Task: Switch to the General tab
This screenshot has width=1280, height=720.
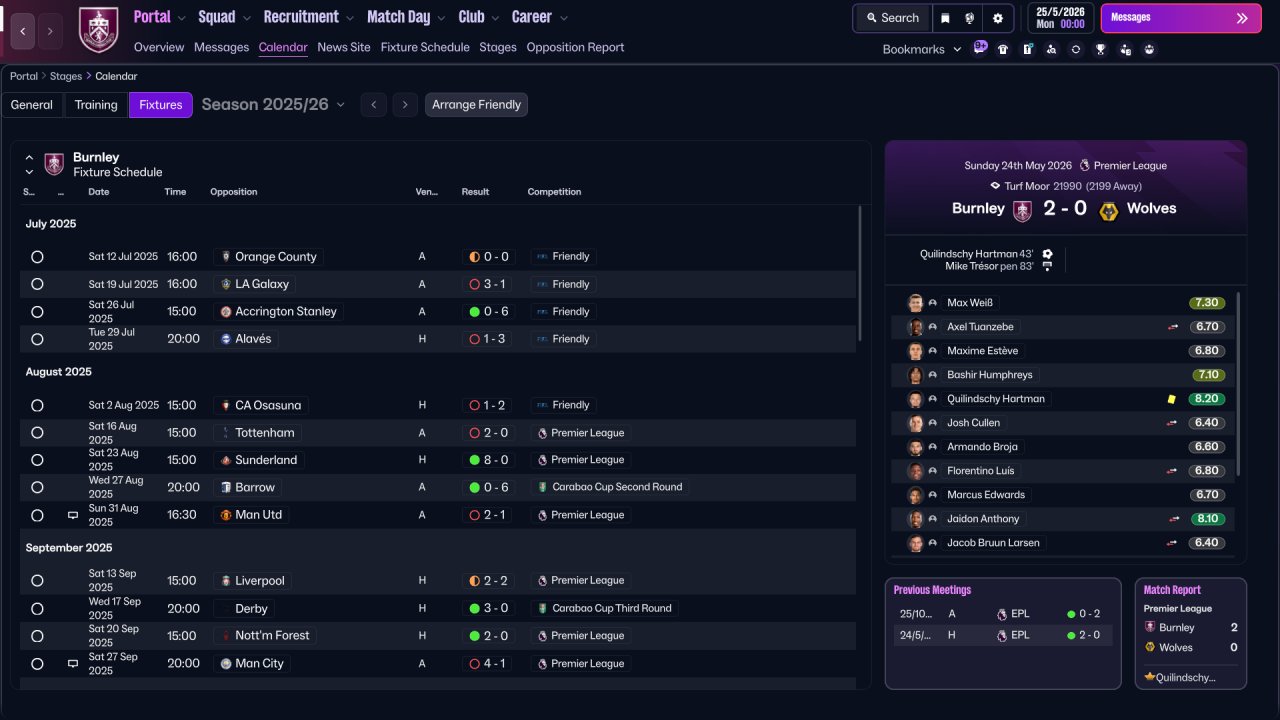Action: pos(32,105)
